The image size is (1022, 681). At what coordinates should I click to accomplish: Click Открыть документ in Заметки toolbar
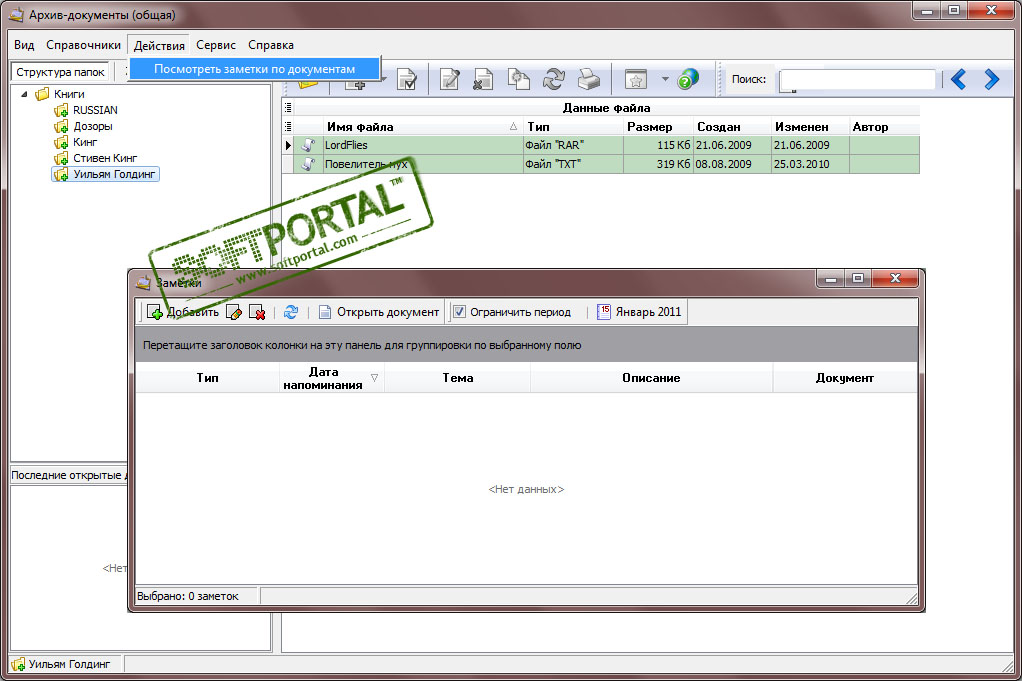[379, 312]
